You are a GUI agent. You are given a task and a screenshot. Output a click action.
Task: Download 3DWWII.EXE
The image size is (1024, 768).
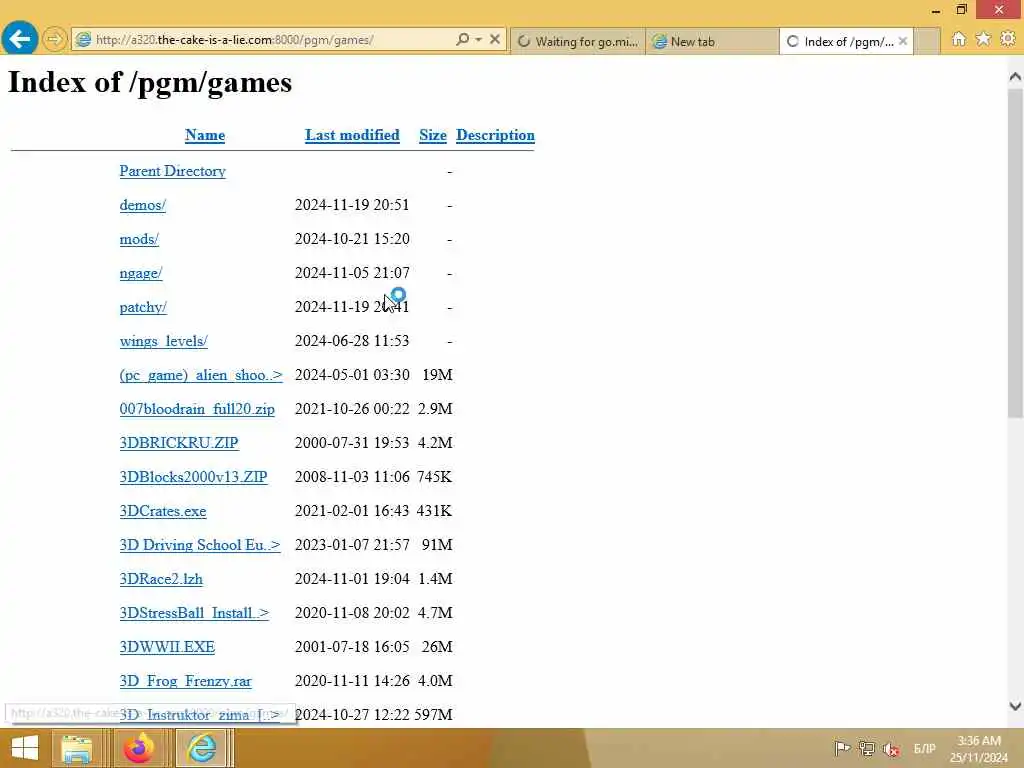pyautogui.click(x=167, y=647)
